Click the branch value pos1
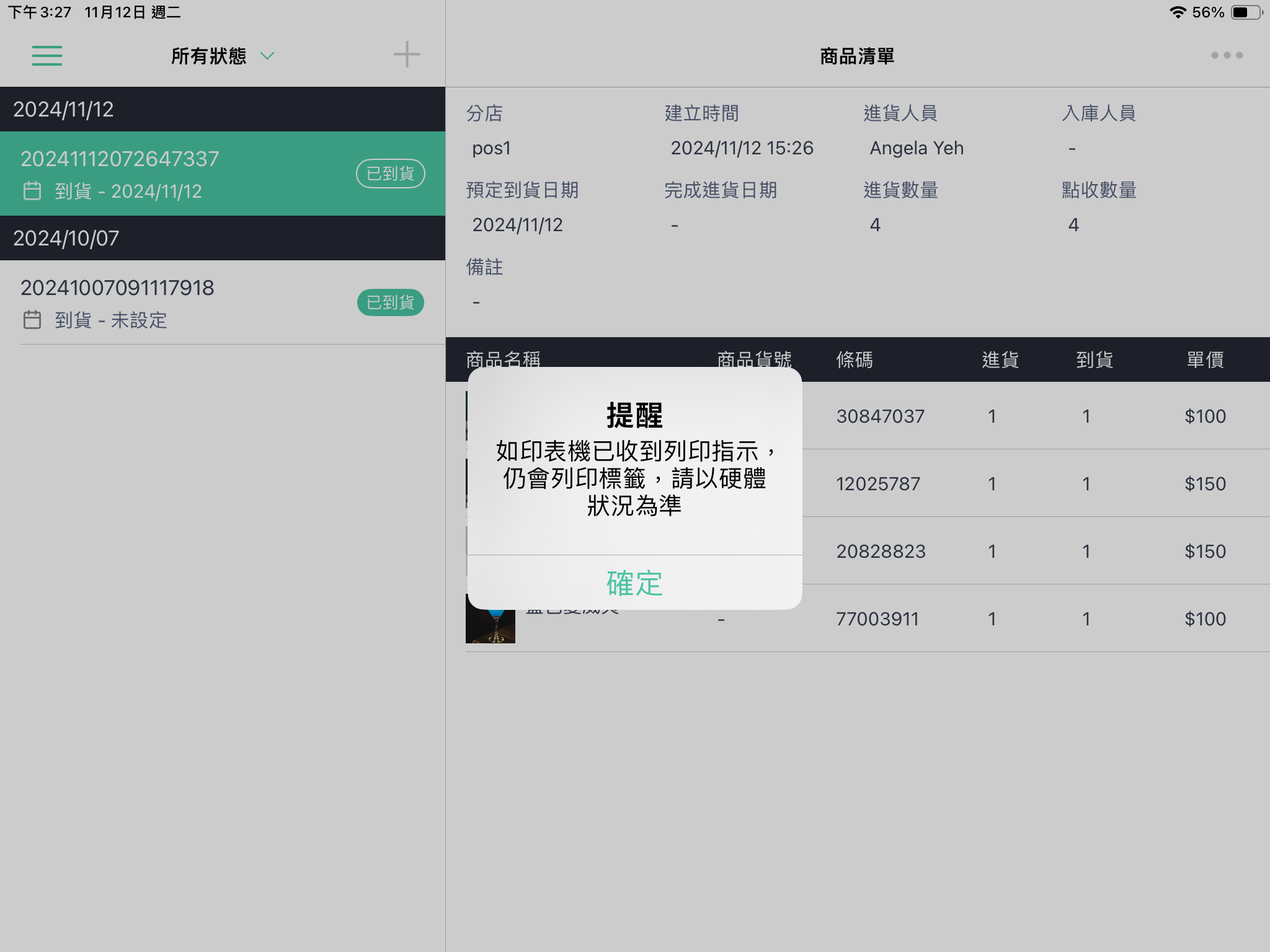Viewport: 1270px width, 952px height. [x=491, y=148]
